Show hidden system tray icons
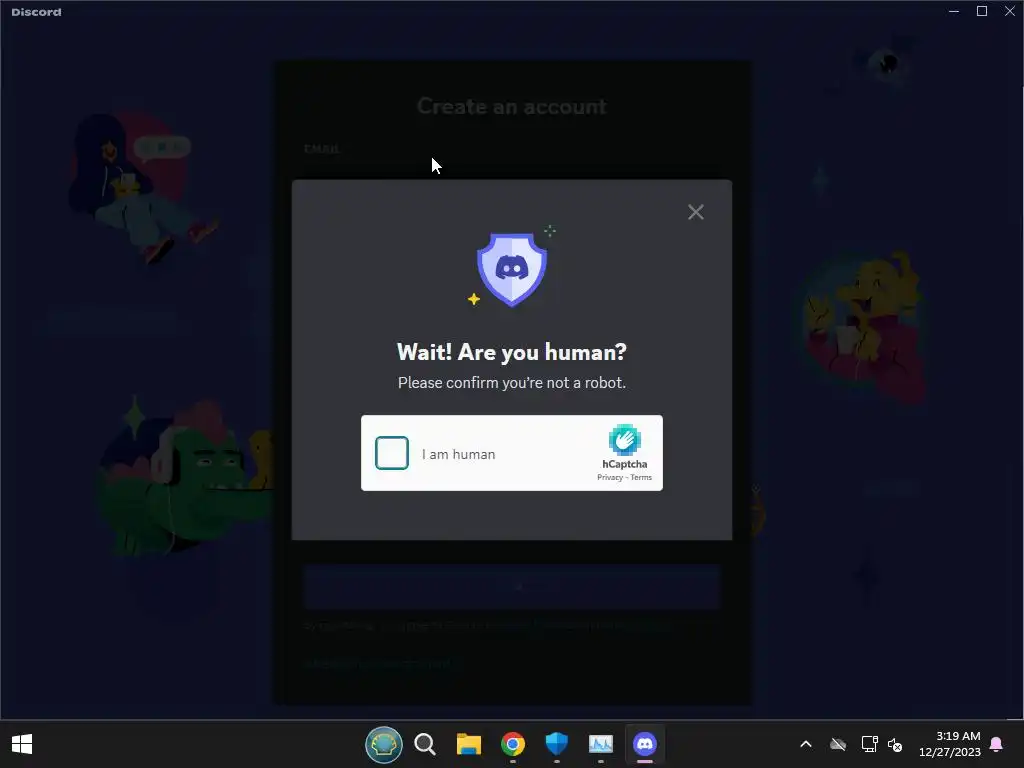1024x768 pixels. tap(806, 744)
